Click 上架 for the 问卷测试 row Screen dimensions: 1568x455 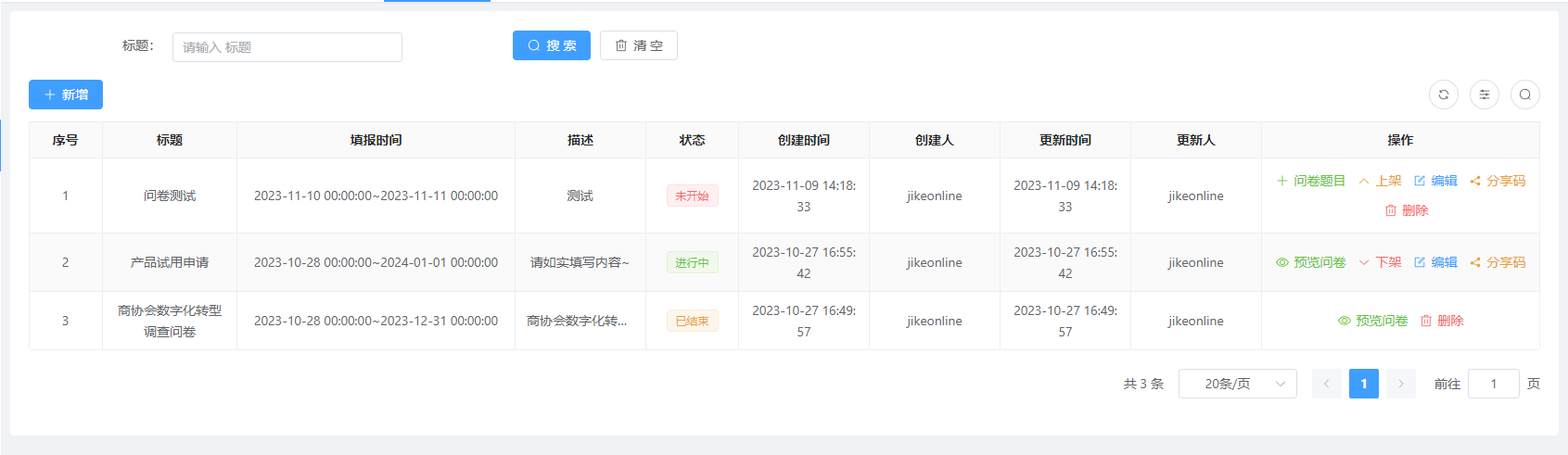pyautogui.click(x=1380, y=181)
